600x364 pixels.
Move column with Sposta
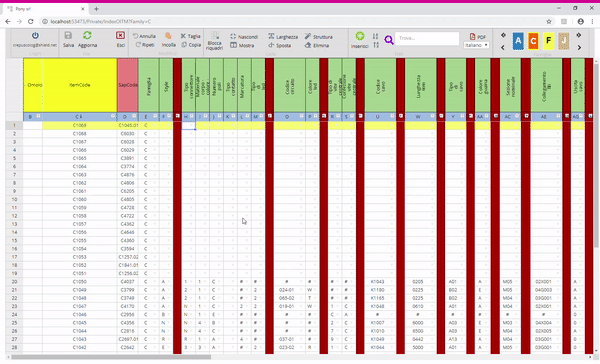[x=279, y=45]
